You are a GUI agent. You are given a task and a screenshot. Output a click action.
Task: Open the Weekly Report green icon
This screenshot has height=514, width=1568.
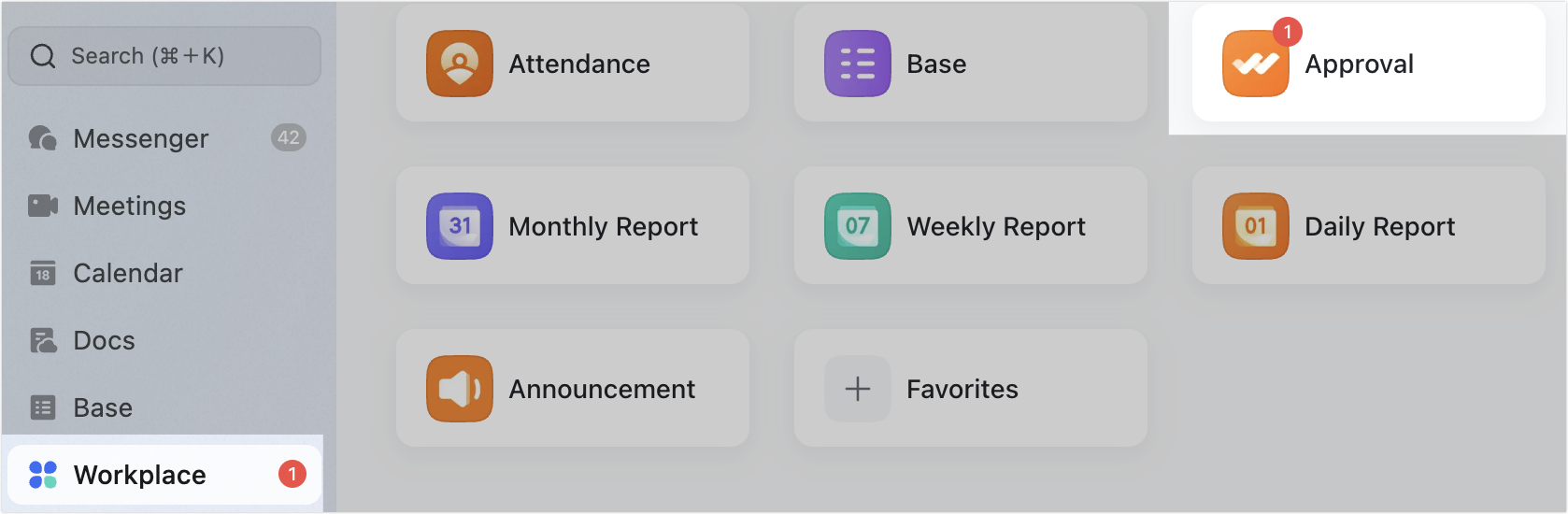tap(858, 226)
